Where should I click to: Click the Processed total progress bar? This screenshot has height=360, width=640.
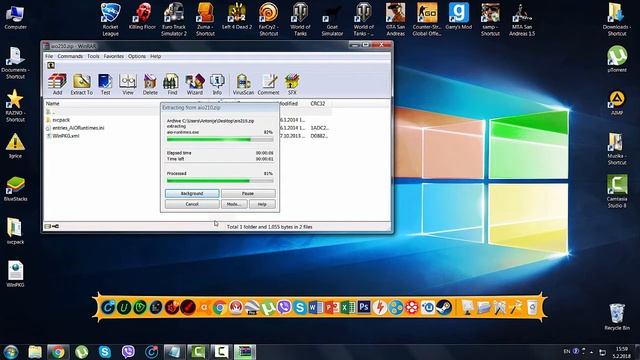point(220,180)
